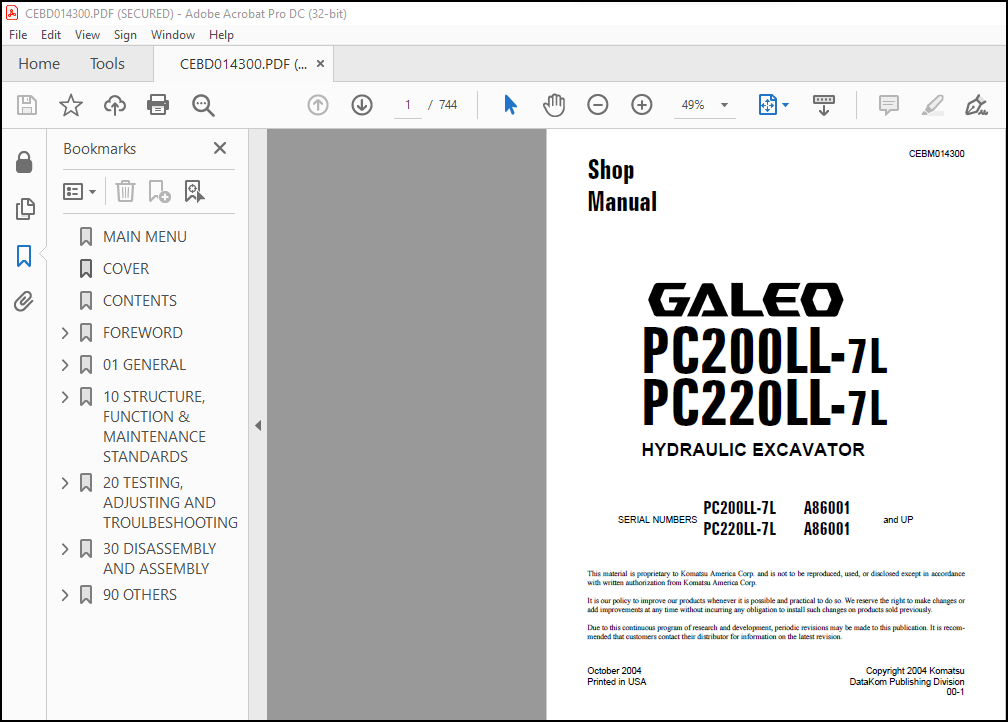Click the 744 total pages text
Viewport: 1008px width, 722px height.
(x=448, y=105)
